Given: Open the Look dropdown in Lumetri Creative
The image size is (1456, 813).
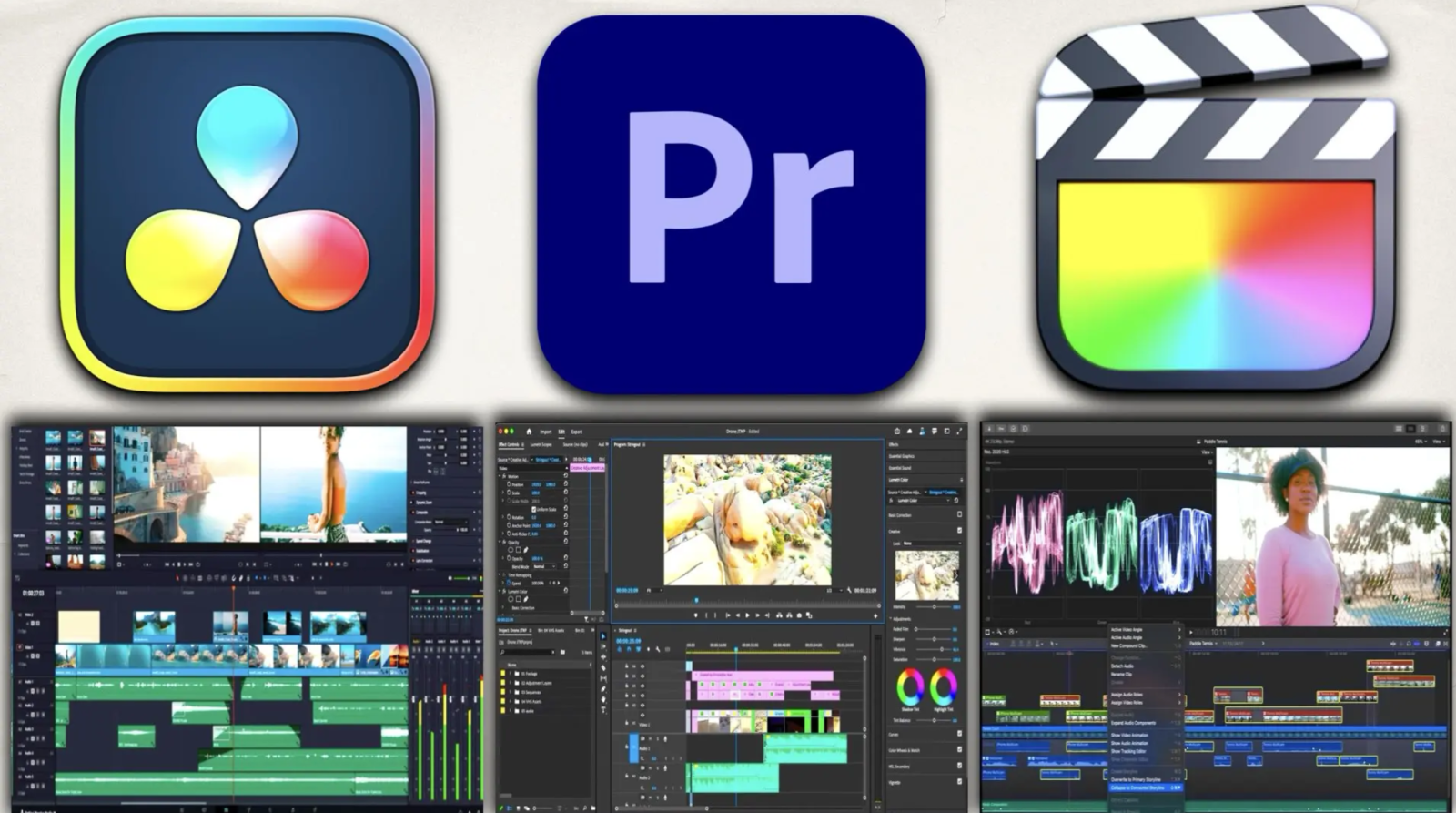Looking at the screenshot, I should (x=930, y=543).
